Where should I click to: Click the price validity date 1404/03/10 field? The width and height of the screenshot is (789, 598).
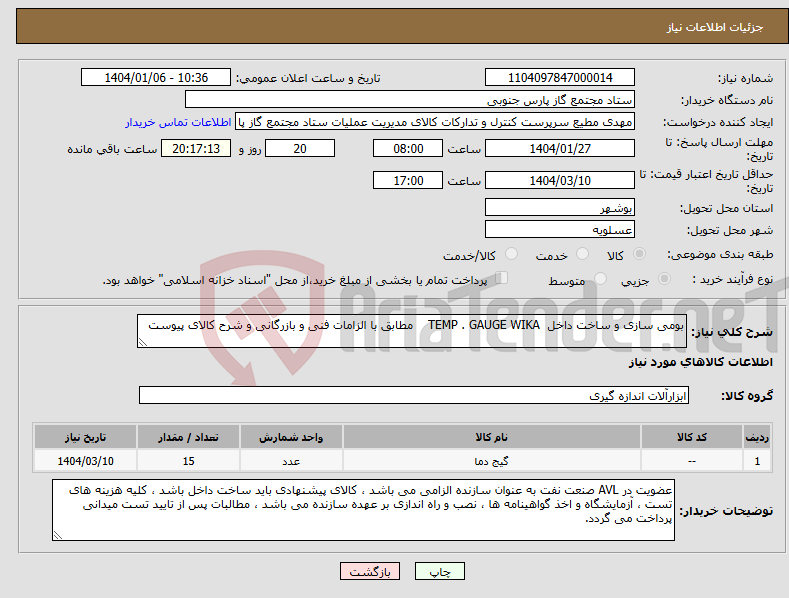tap(560, 180)
